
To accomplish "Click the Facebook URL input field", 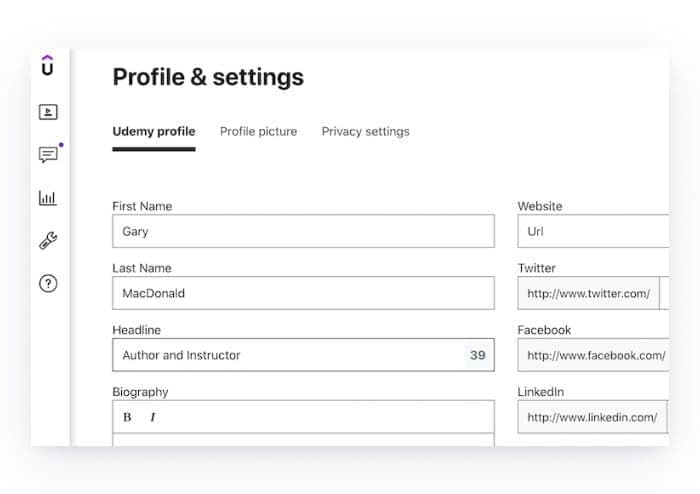I will click(x=593, y=355).
